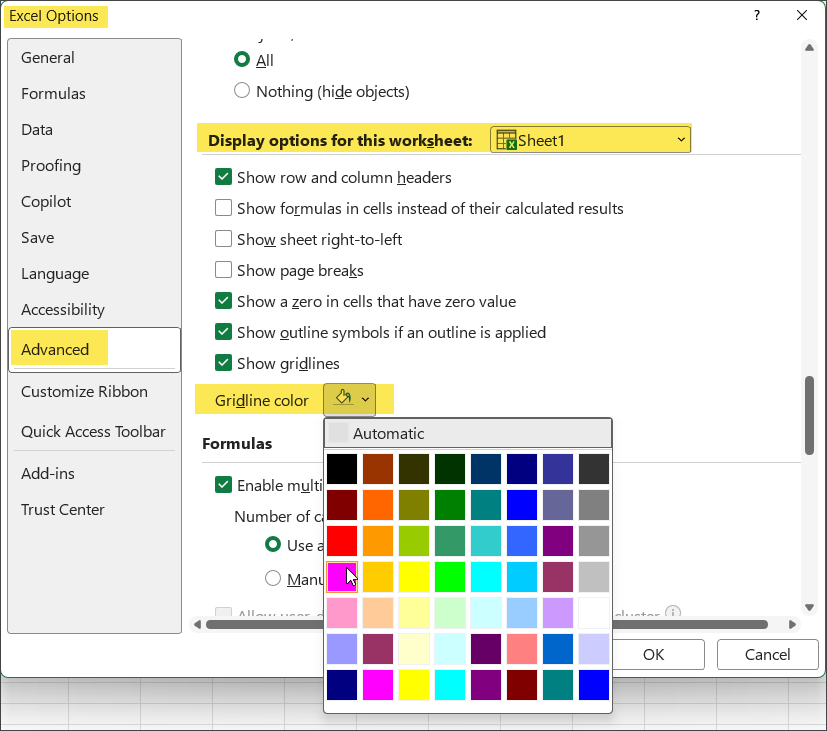
Task: Pick the coral swatch in sixth row
Action: tap(522, 649)
